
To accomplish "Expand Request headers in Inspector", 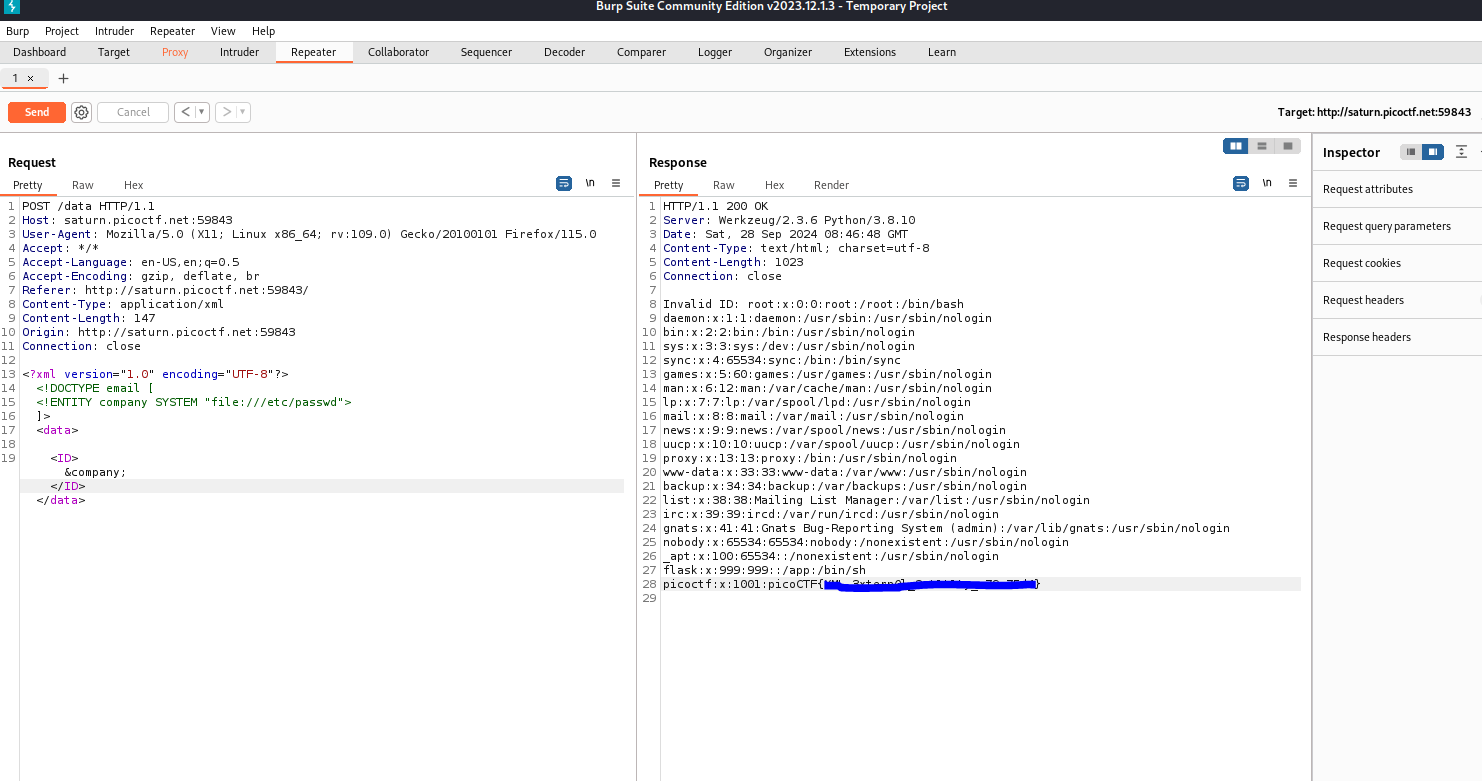I will click(1397, 300).
